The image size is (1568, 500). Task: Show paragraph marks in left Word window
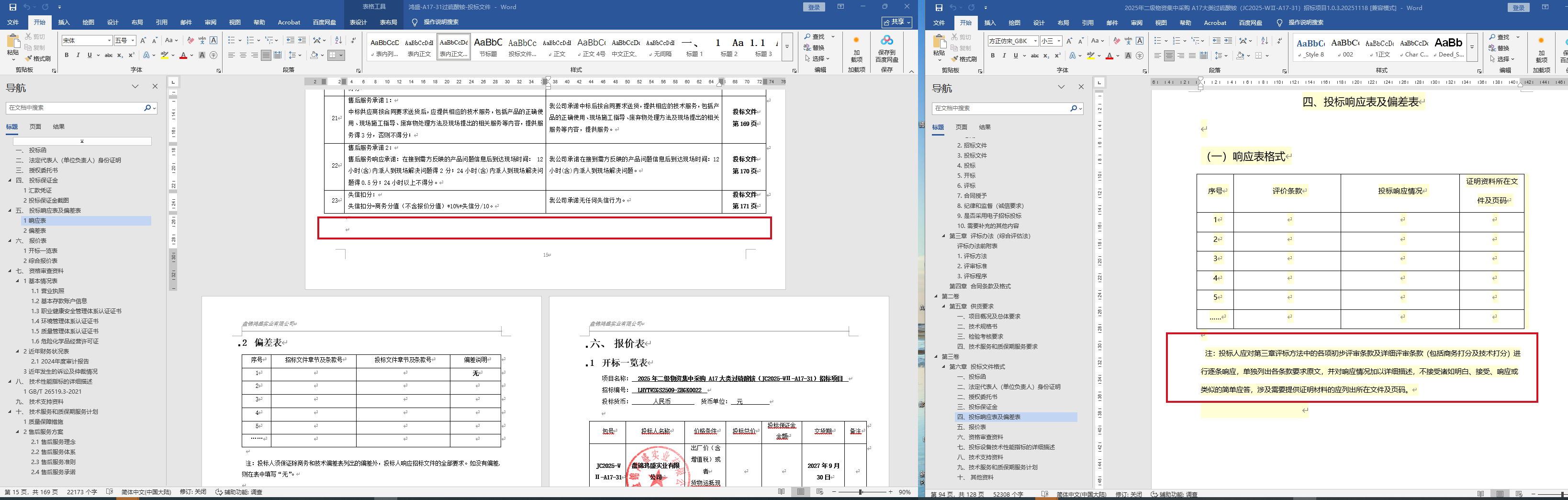pos(354,40)
